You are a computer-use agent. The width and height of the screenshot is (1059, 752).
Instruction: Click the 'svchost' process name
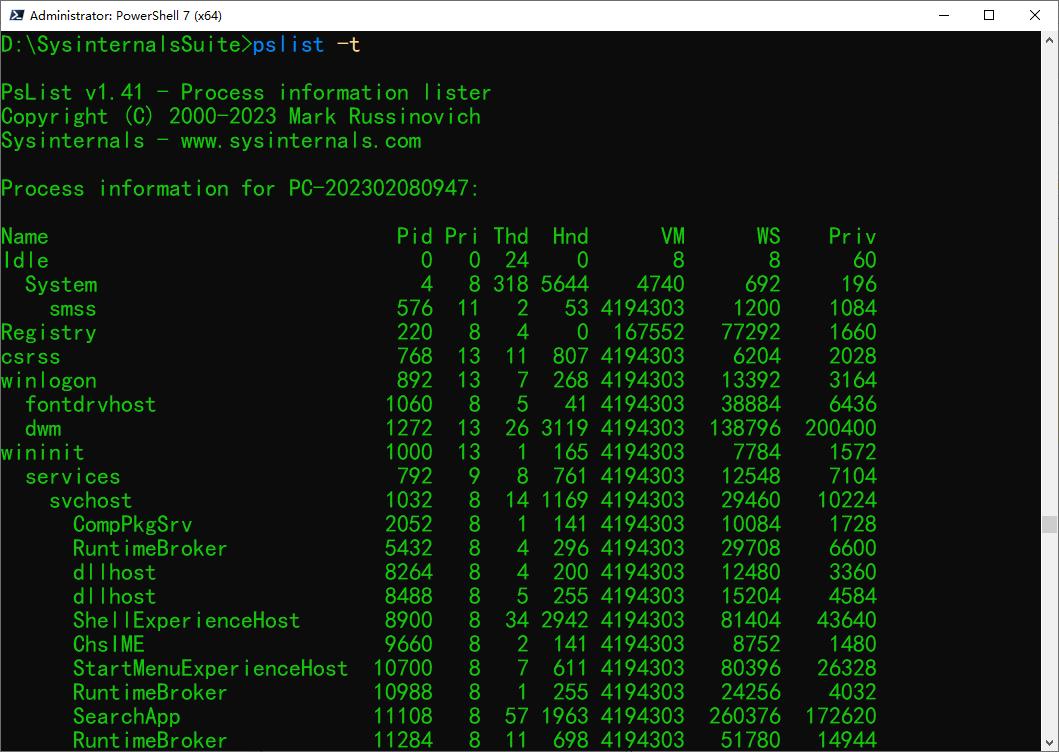pos(91,501)
